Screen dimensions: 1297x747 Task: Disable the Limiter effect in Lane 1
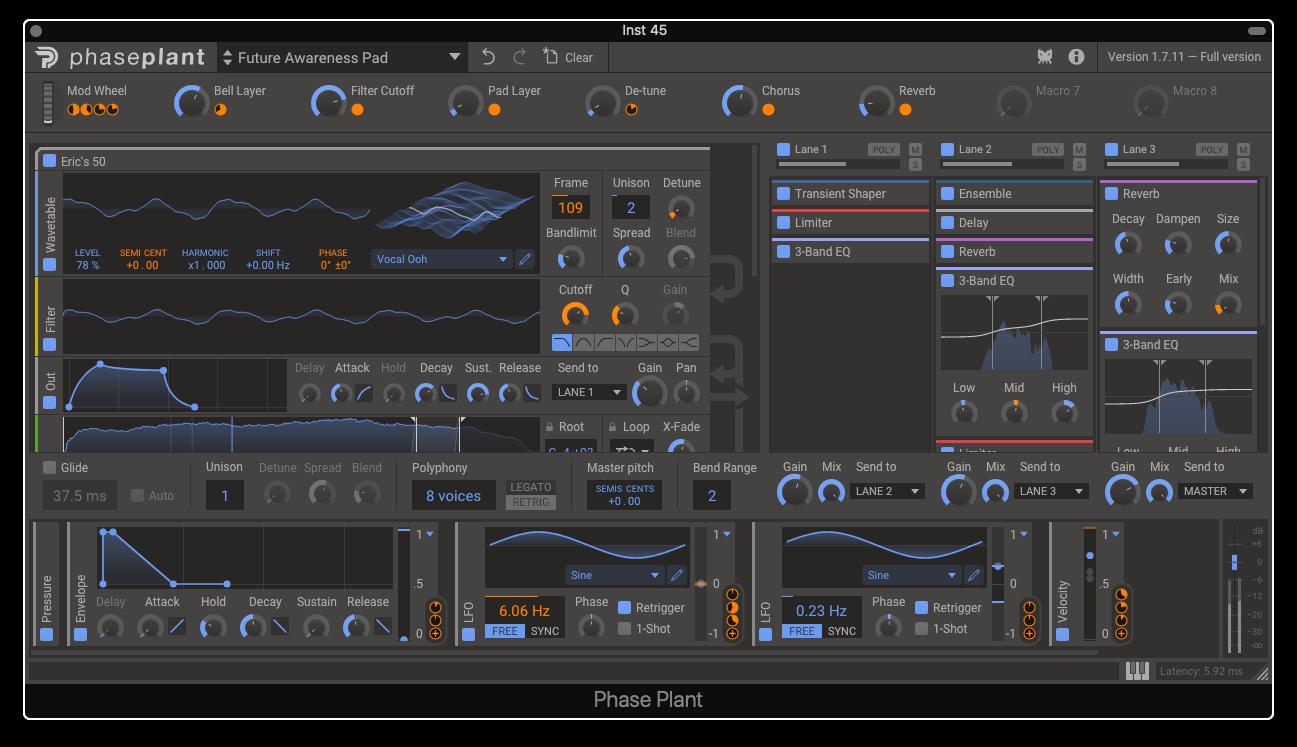[x=783, y=223]
